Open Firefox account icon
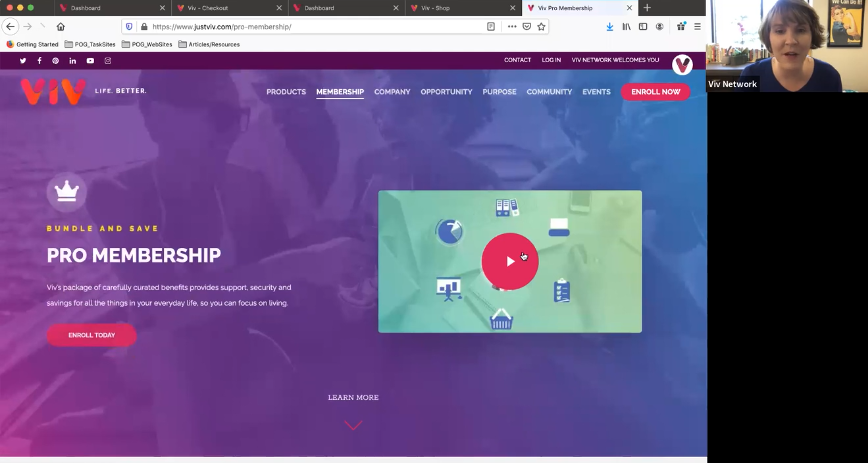Image resolution: width=868 pixels, height=463 pixels. tap(659, 27)
